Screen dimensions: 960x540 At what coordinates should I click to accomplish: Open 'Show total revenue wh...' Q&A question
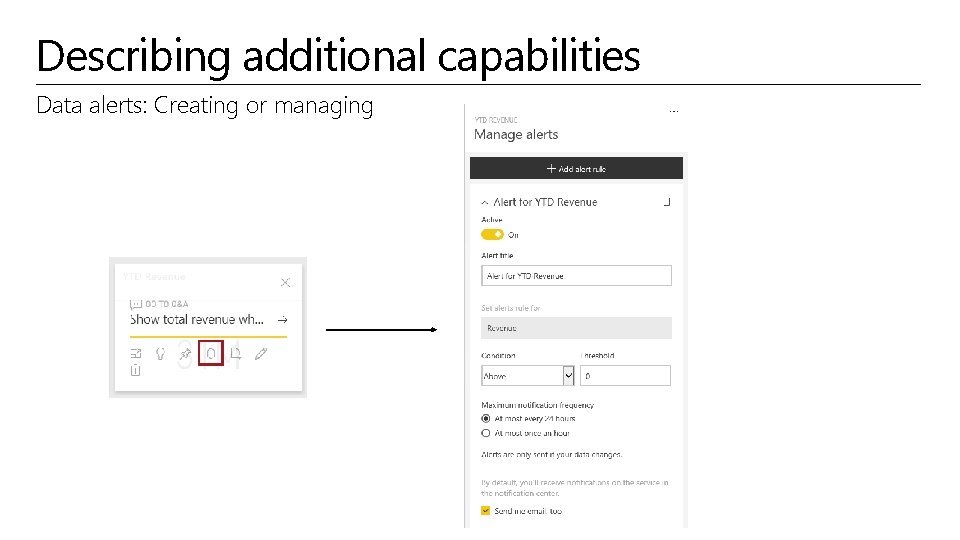[x=197, y=319]
